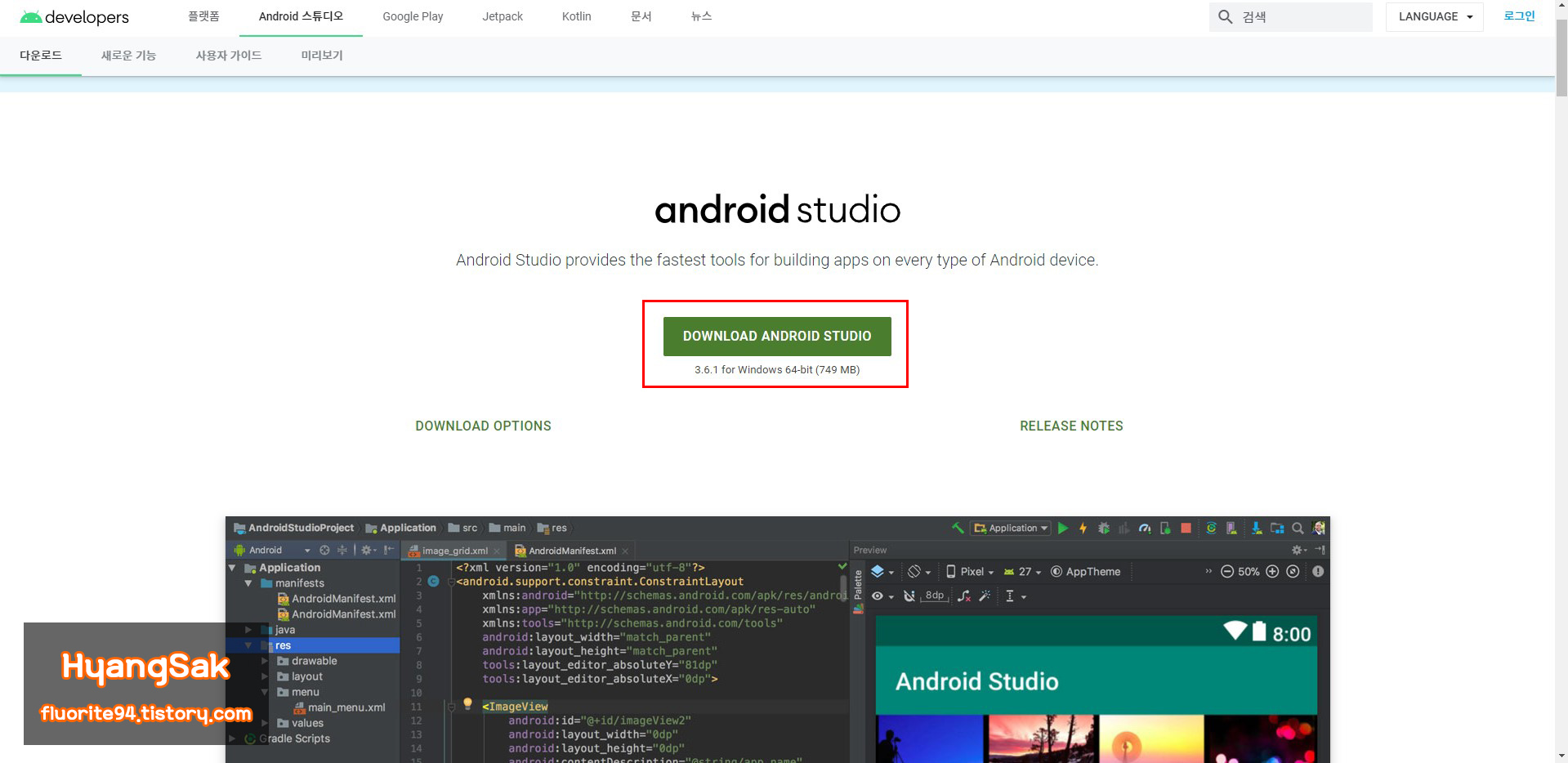Click the IDE toolbar search magnifier
Screen dimensions: 1568x763
tap(1298, 529)
